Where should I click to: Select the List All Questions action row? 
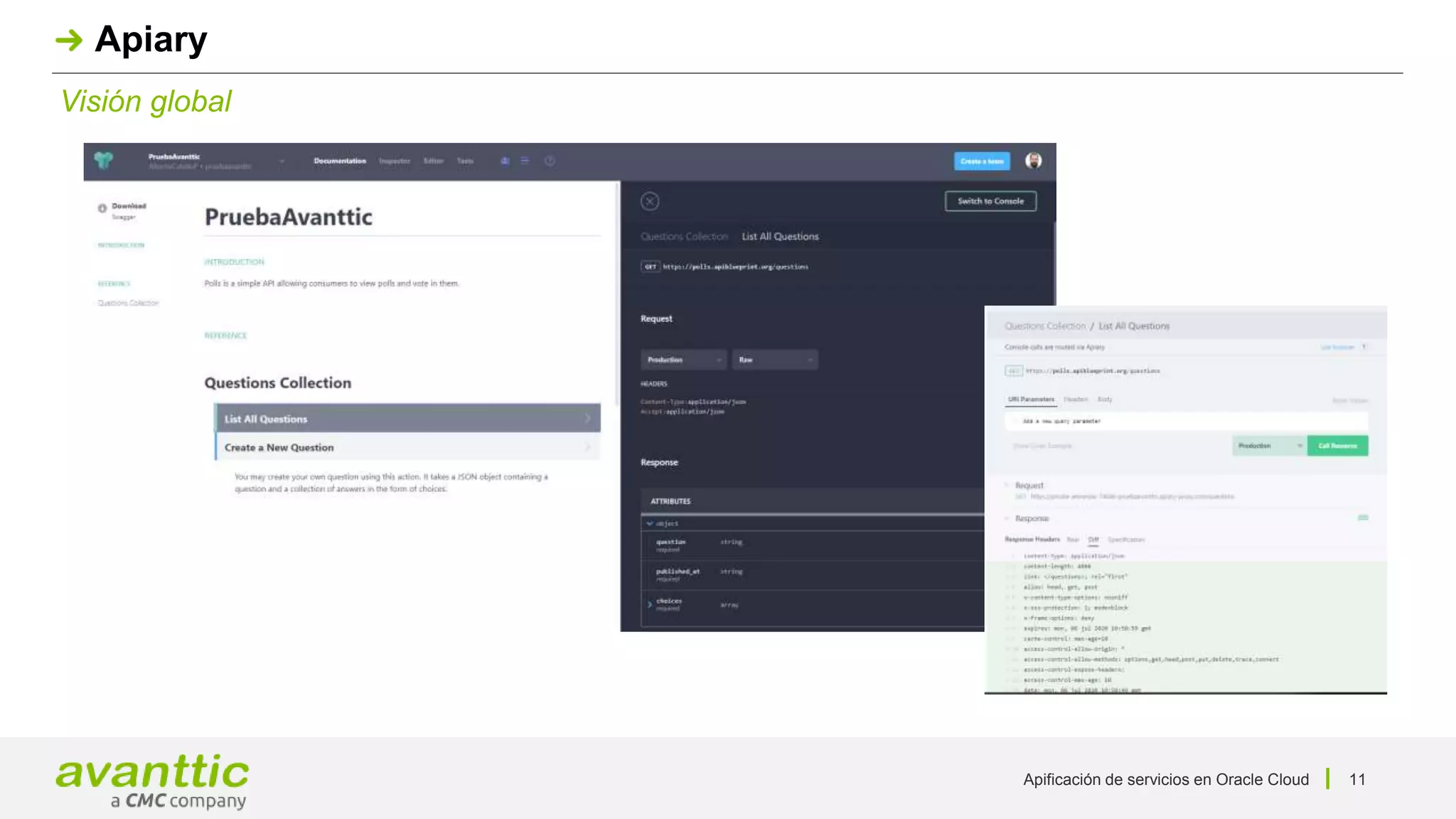(407, 419)
